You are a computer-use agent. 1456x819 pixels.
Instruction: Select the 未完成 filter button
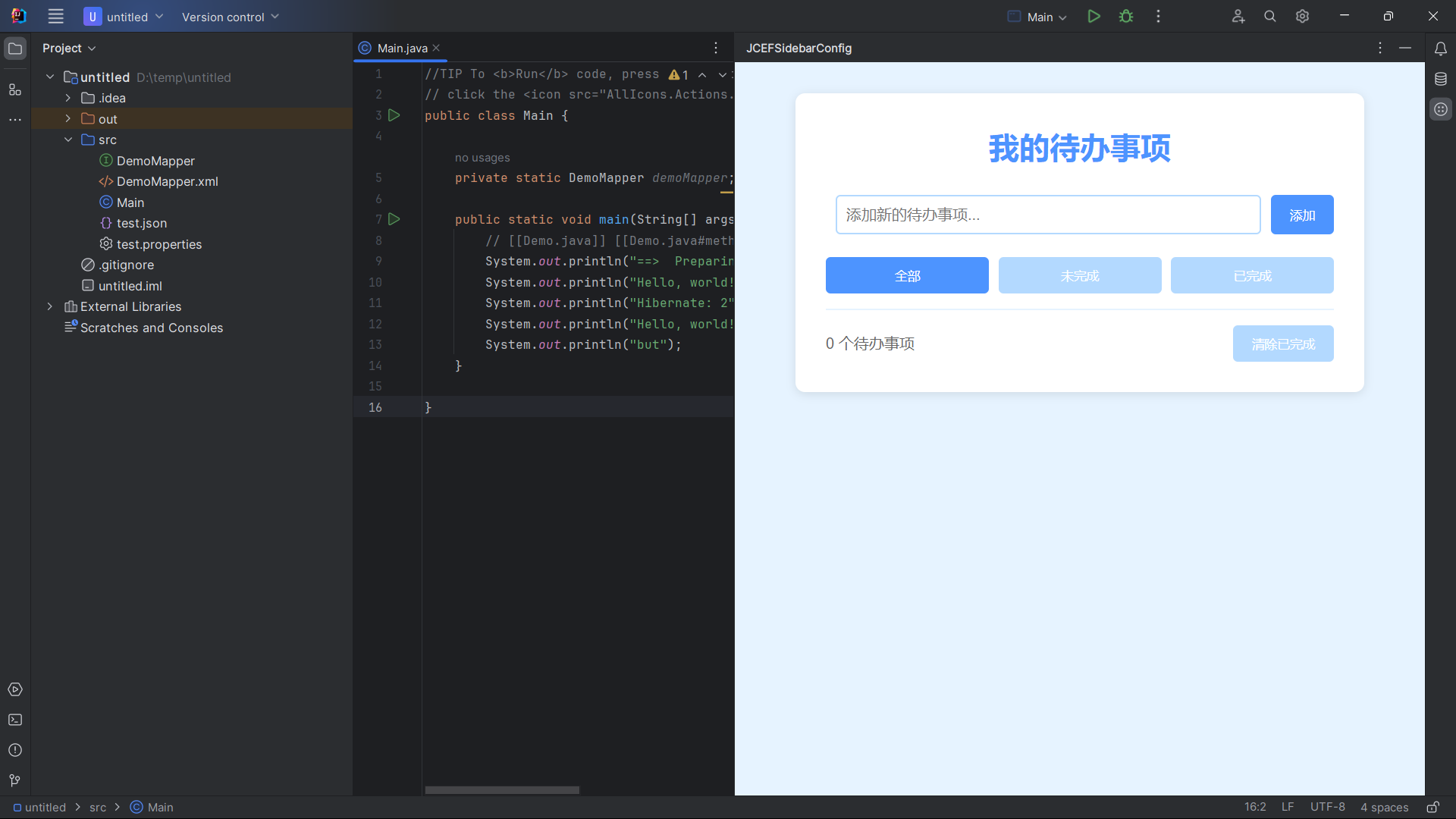click(x=1080, y=275)
